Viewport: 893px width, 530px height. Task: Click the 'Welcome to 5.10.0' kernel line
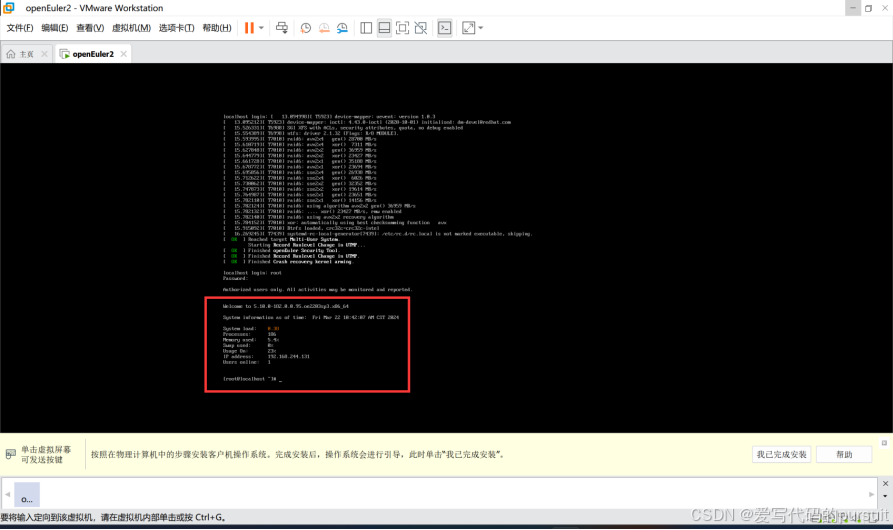[285, 306]
